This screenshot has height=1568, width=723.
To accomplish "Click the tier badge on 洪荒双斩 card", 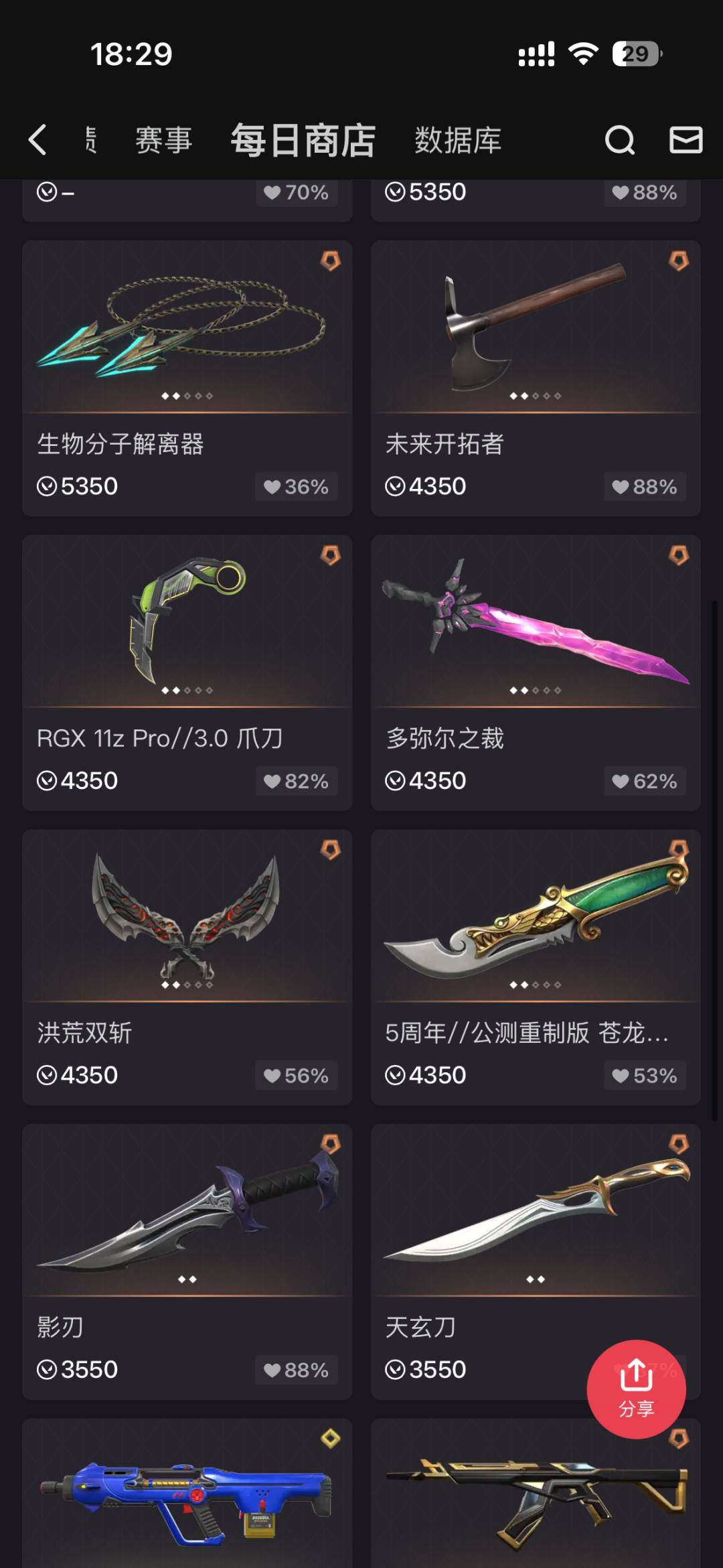I will [330, 850].
